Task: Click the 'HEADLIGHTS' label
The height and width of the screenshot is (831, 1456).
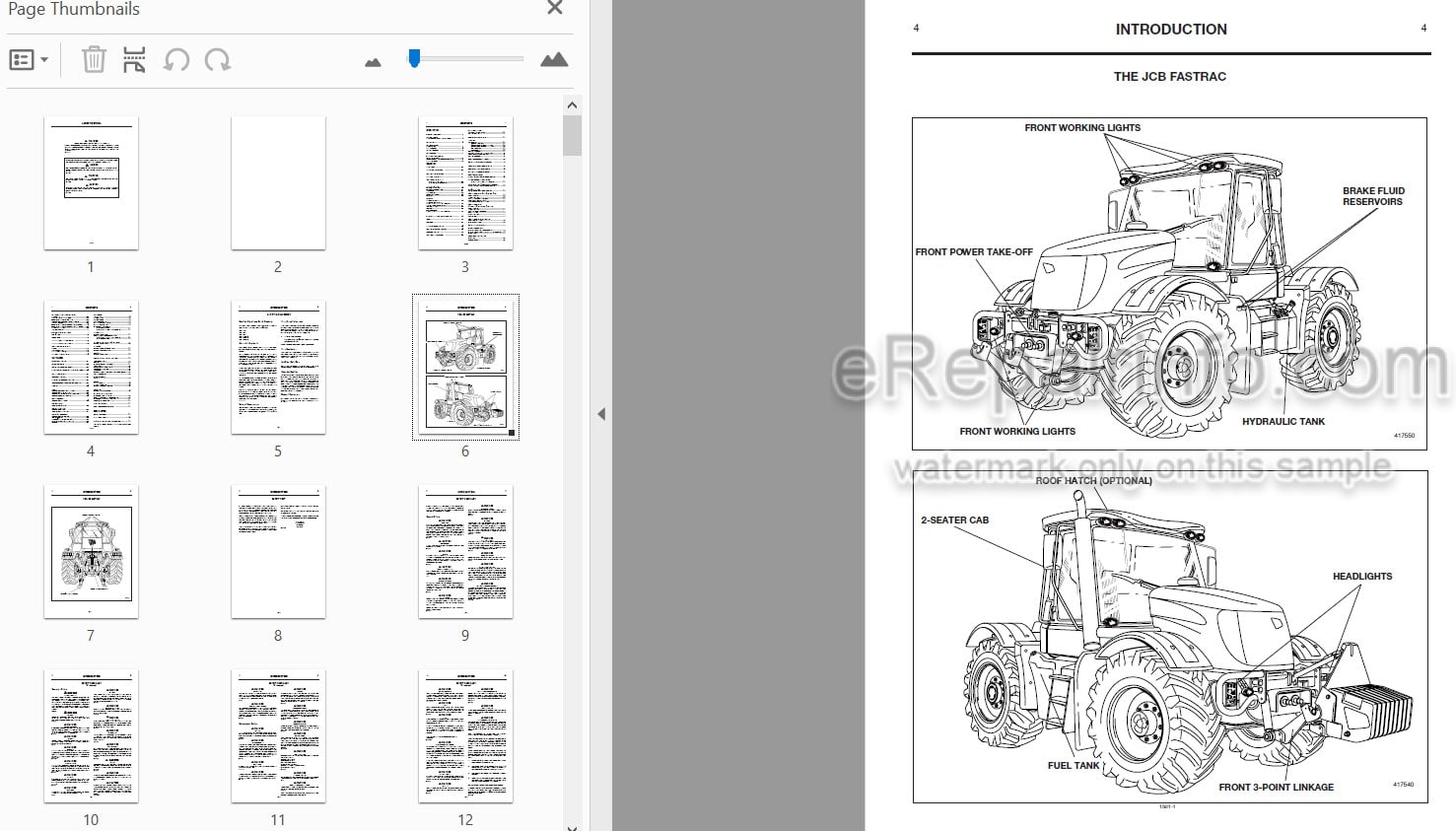Action: 1362,577
